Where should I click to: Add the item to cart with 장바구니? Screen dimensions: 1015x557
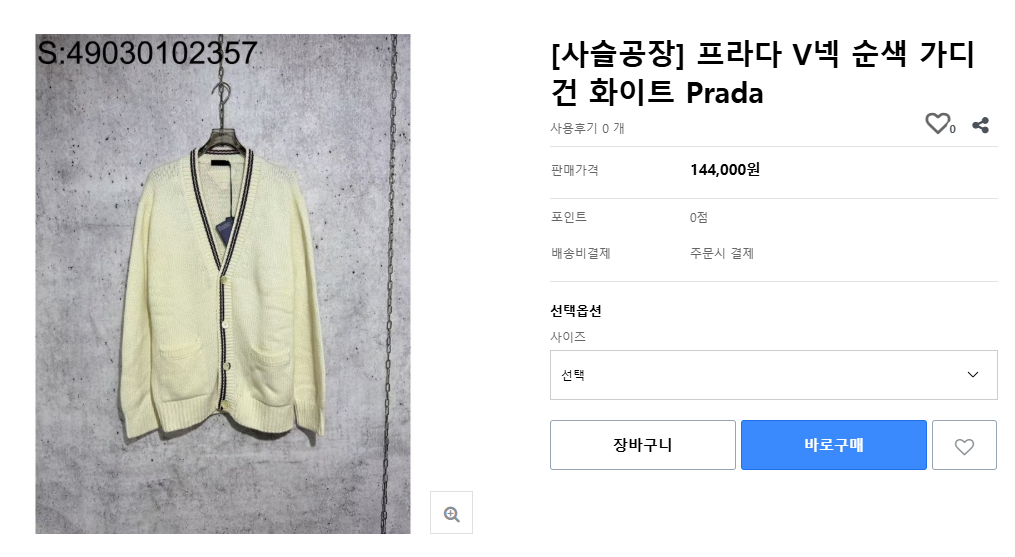coord(642,445)
